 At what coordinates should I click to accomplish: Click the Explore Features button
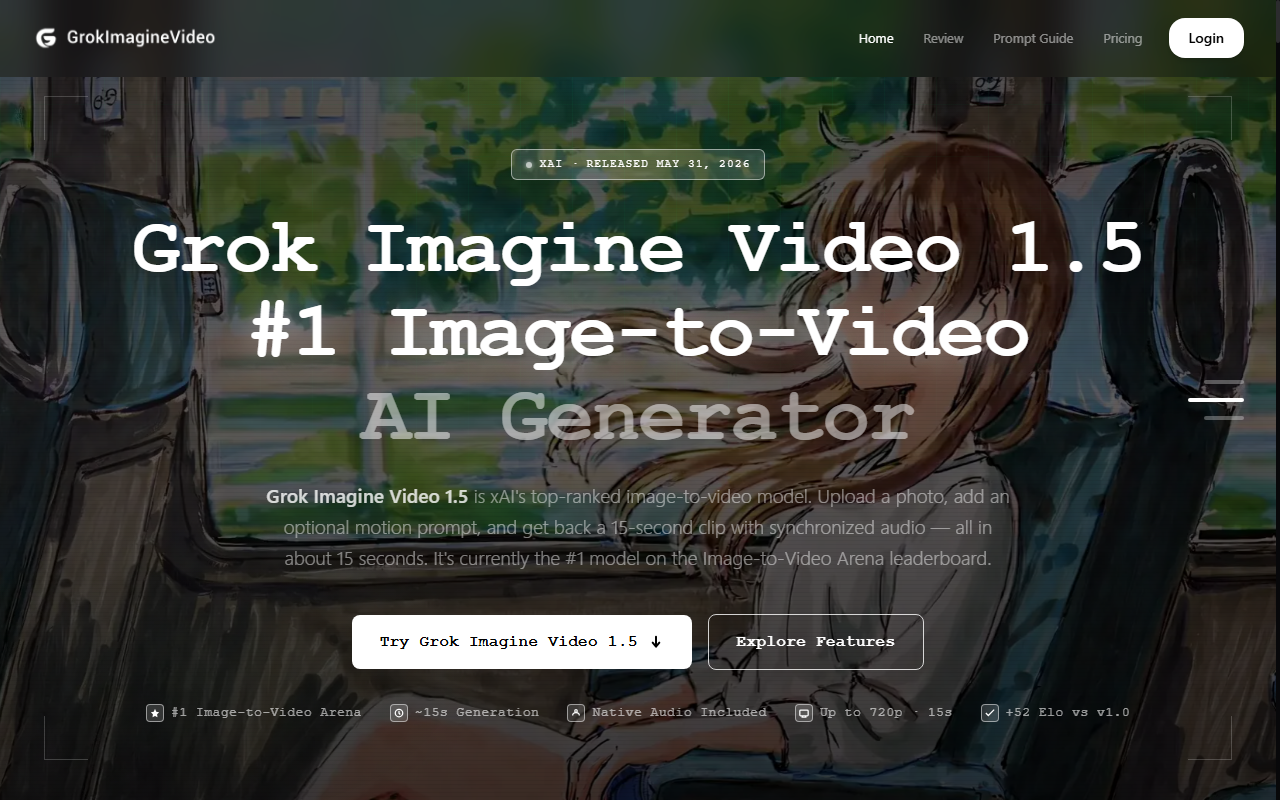[x=815, y=642]
